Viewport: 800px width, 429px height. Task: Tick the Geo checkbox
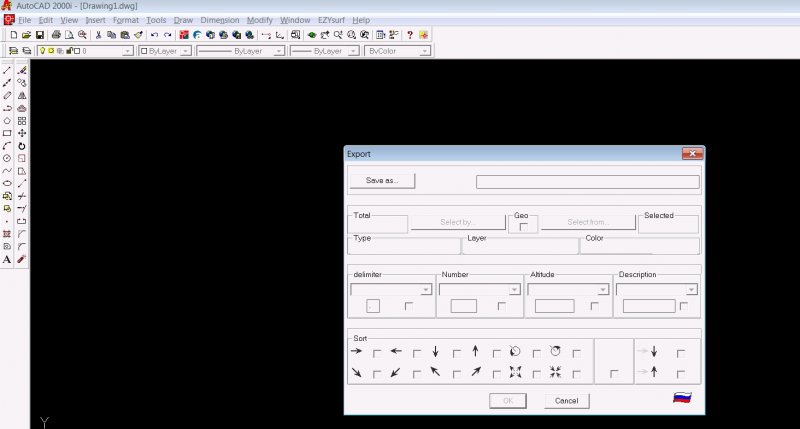(522, 228)
